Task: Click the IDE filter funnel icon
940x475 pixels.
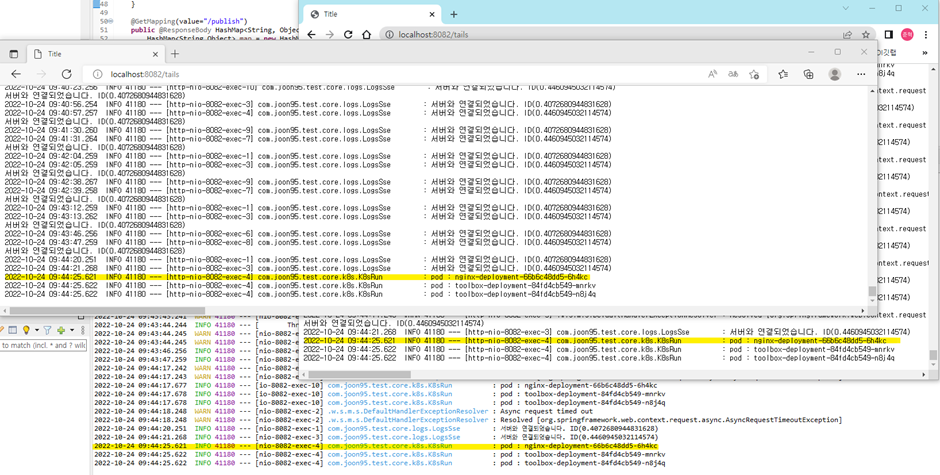Action: tap(47, 330)
